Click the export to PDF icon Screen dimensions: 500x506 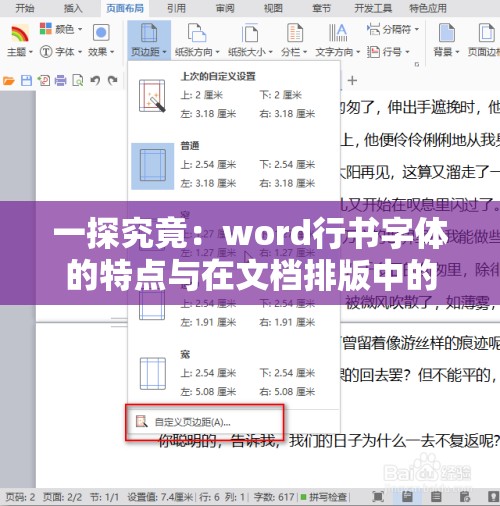[44, 81]
